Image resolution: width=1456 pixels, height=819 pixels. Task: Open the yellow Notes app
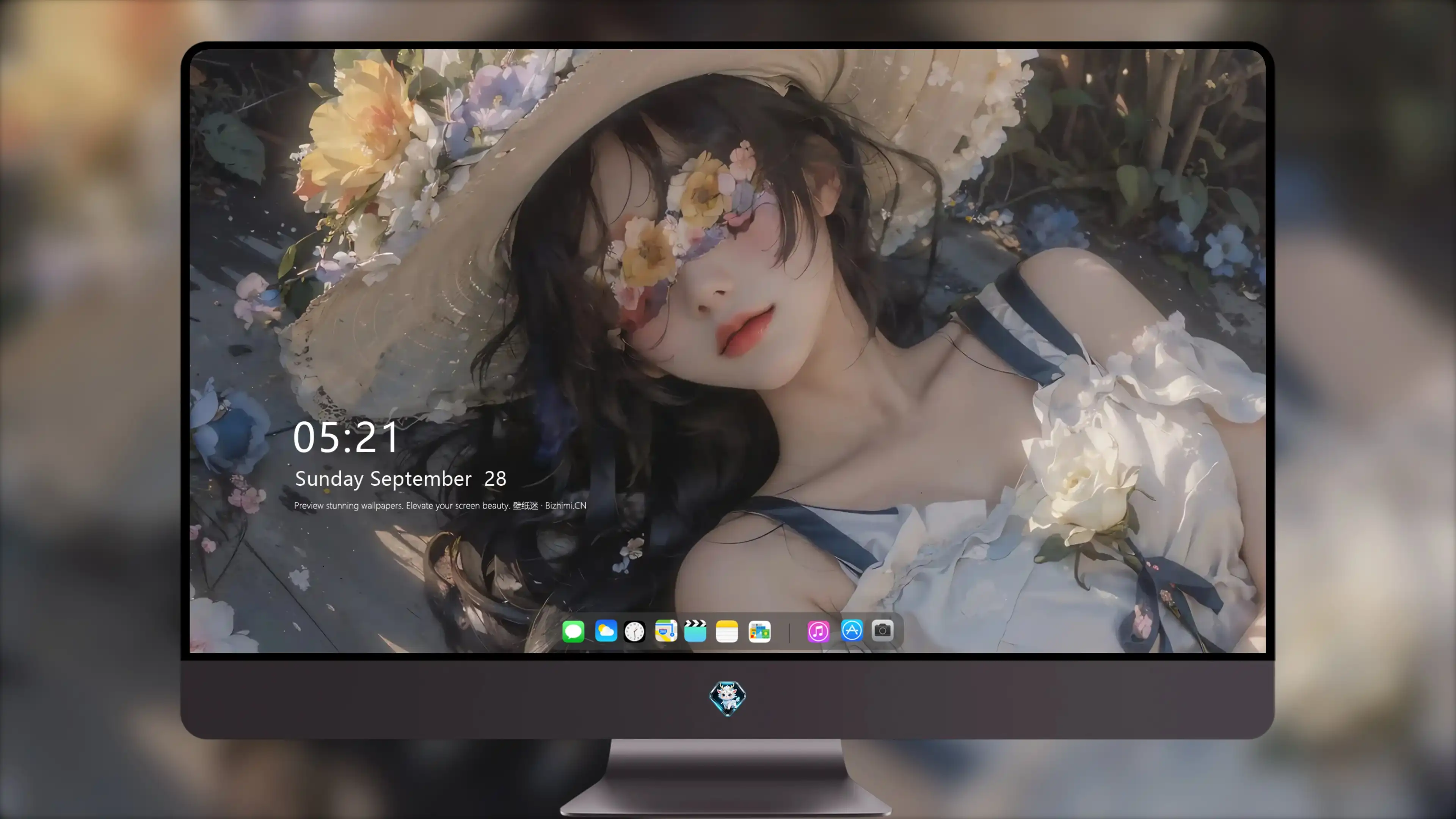click(727, 631)
